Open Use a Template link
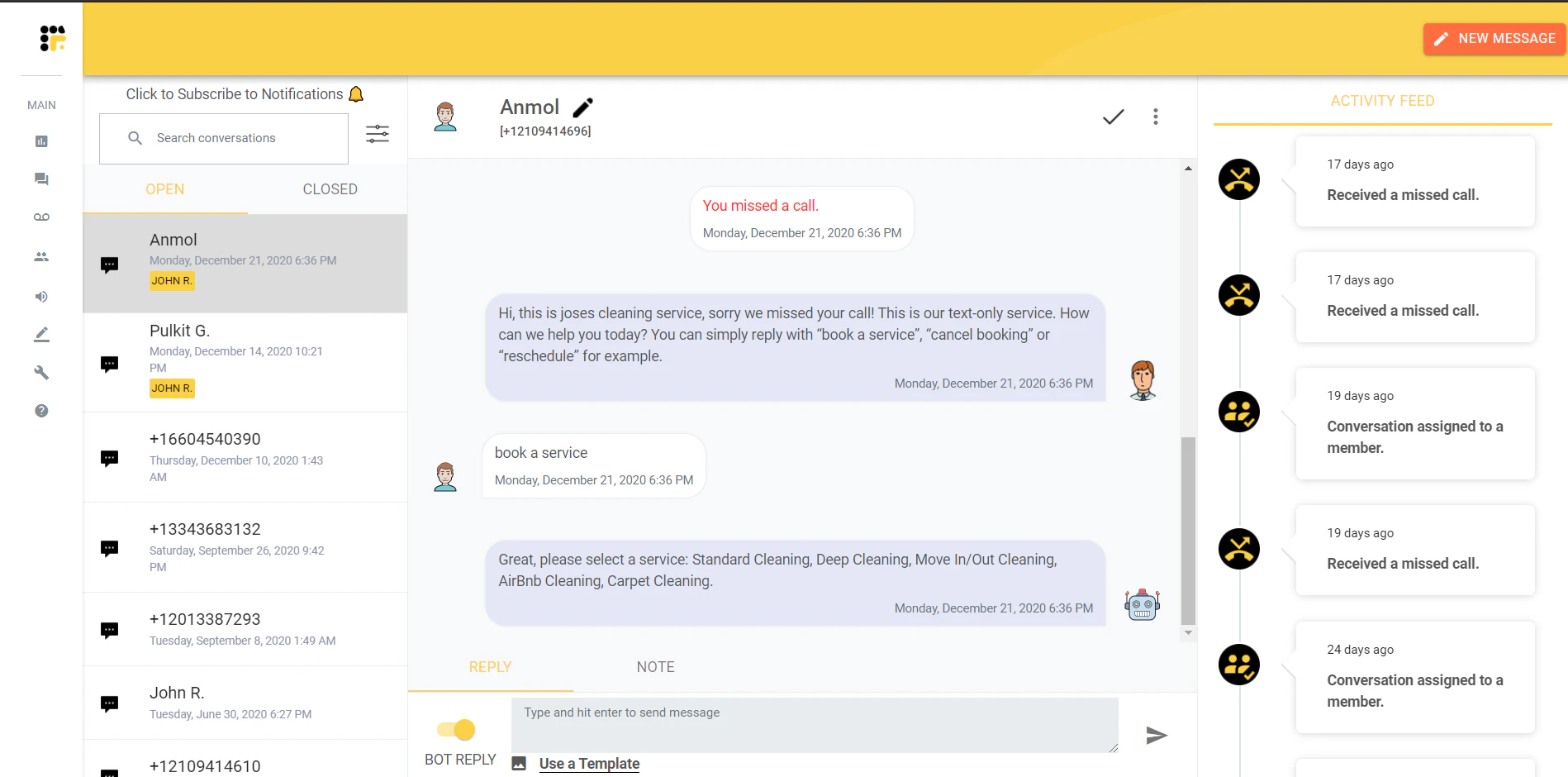1568x777 pixels. [x=588, y=763]
